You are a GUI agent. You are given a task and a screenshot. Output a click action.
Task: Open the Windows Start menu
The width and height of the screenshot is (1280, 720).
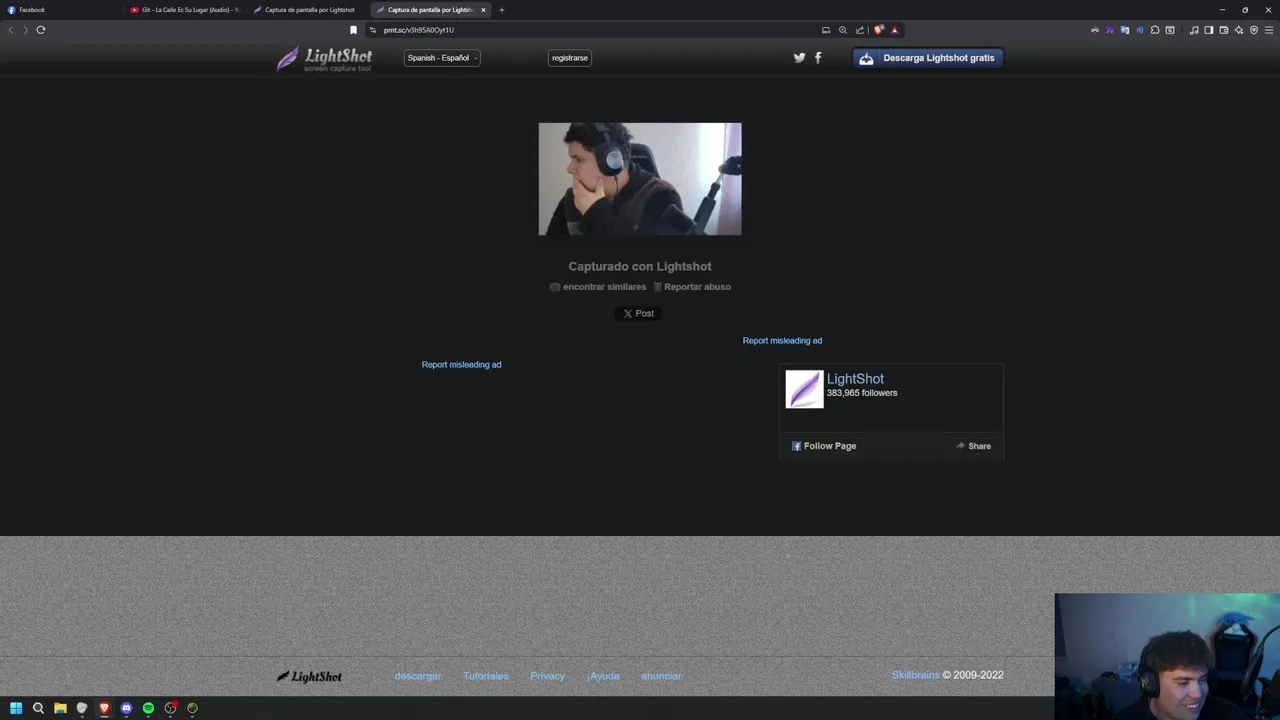16,708
